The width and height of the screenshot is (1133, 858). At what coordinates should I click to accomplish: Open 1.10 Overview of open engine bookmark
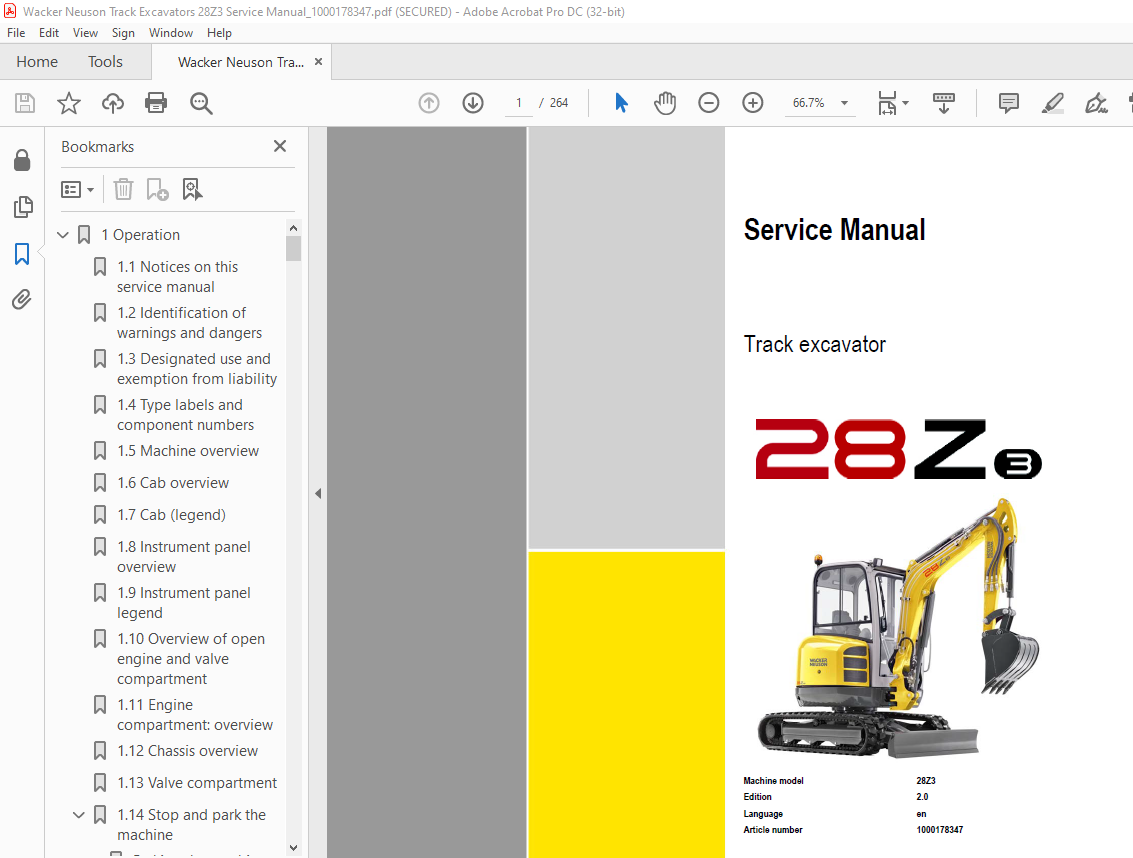tap(191, 658)
